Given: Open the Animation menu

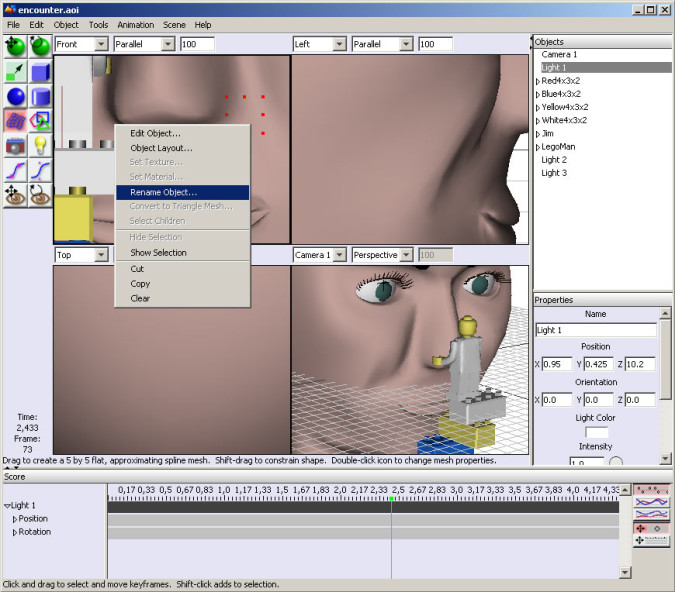Looking at the screenshot, I should [x=136, y=24].
